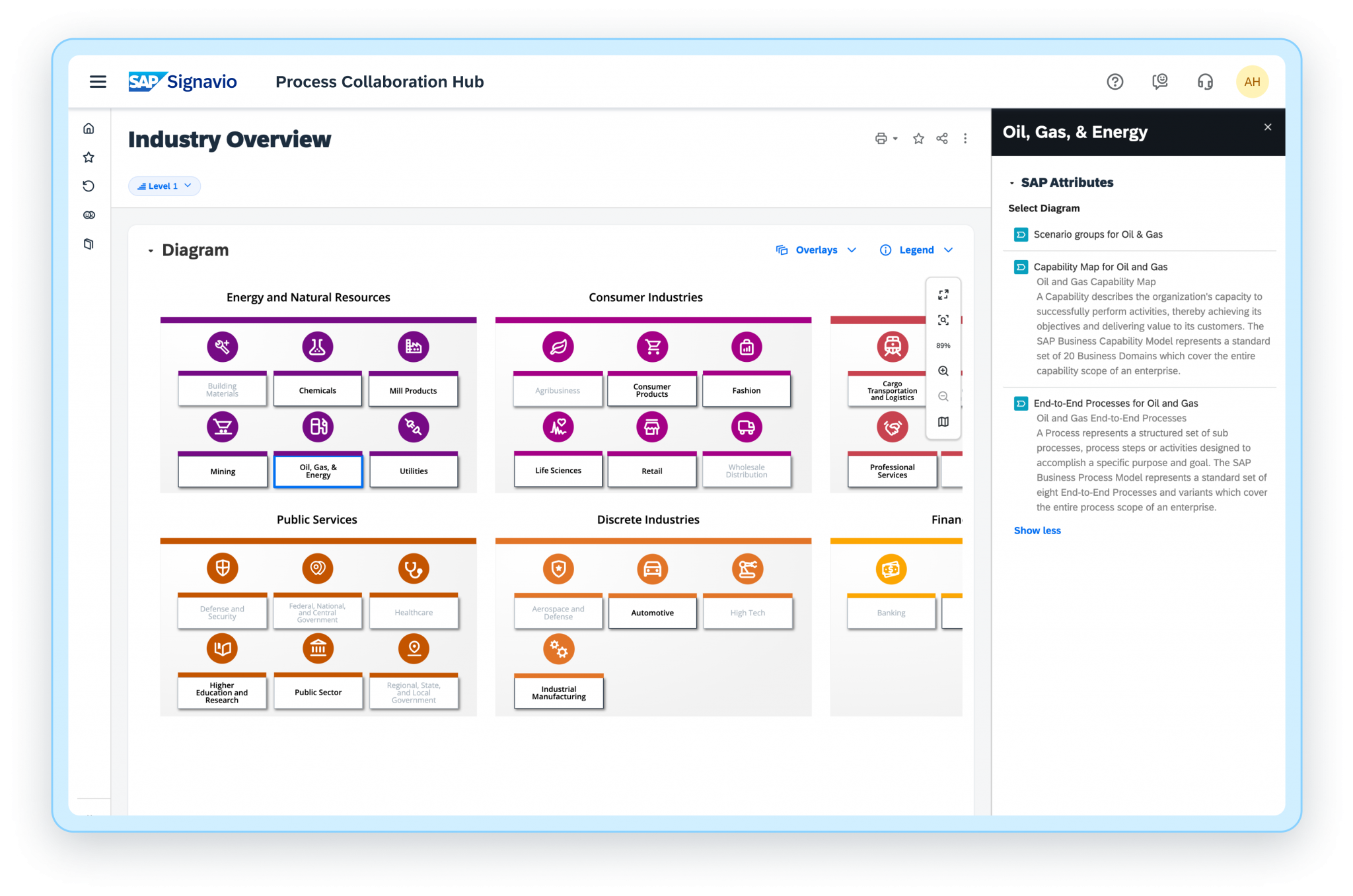This screenshot has width=1353, height=896.
Task: Open the headset support icon in the top bar
Action: (1204, 81)
